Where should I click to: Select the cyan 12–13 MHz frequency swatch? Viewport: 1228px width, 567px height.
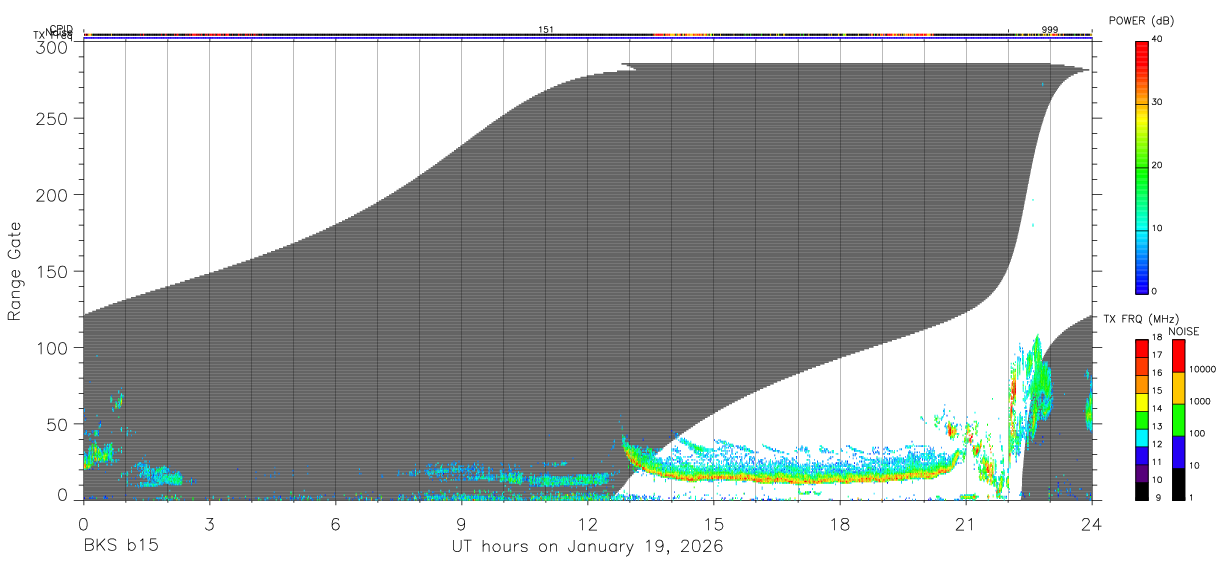[1141, 437]
